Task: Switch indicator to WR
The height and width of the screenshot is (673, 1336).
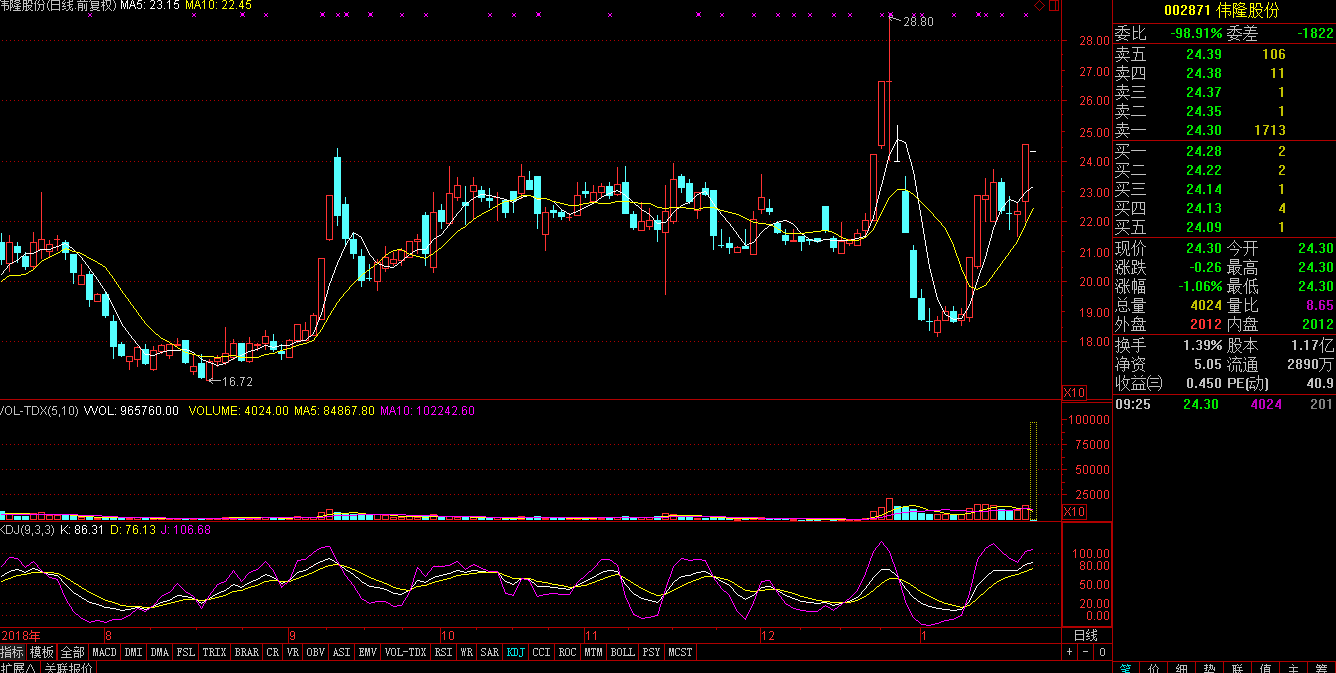Action: click(x=466, y=652)
